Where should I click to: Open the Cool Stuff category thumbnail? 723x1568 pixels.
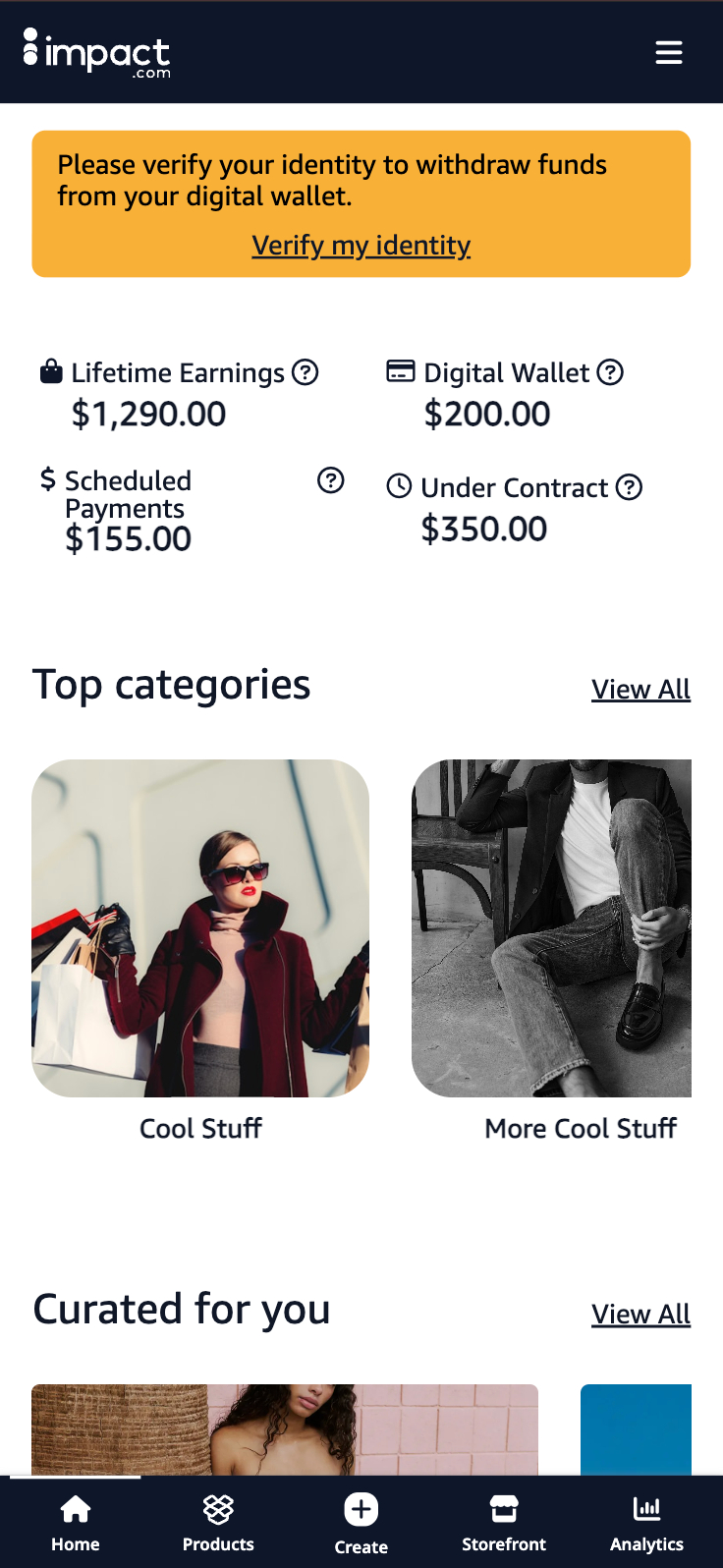point(200,927)
